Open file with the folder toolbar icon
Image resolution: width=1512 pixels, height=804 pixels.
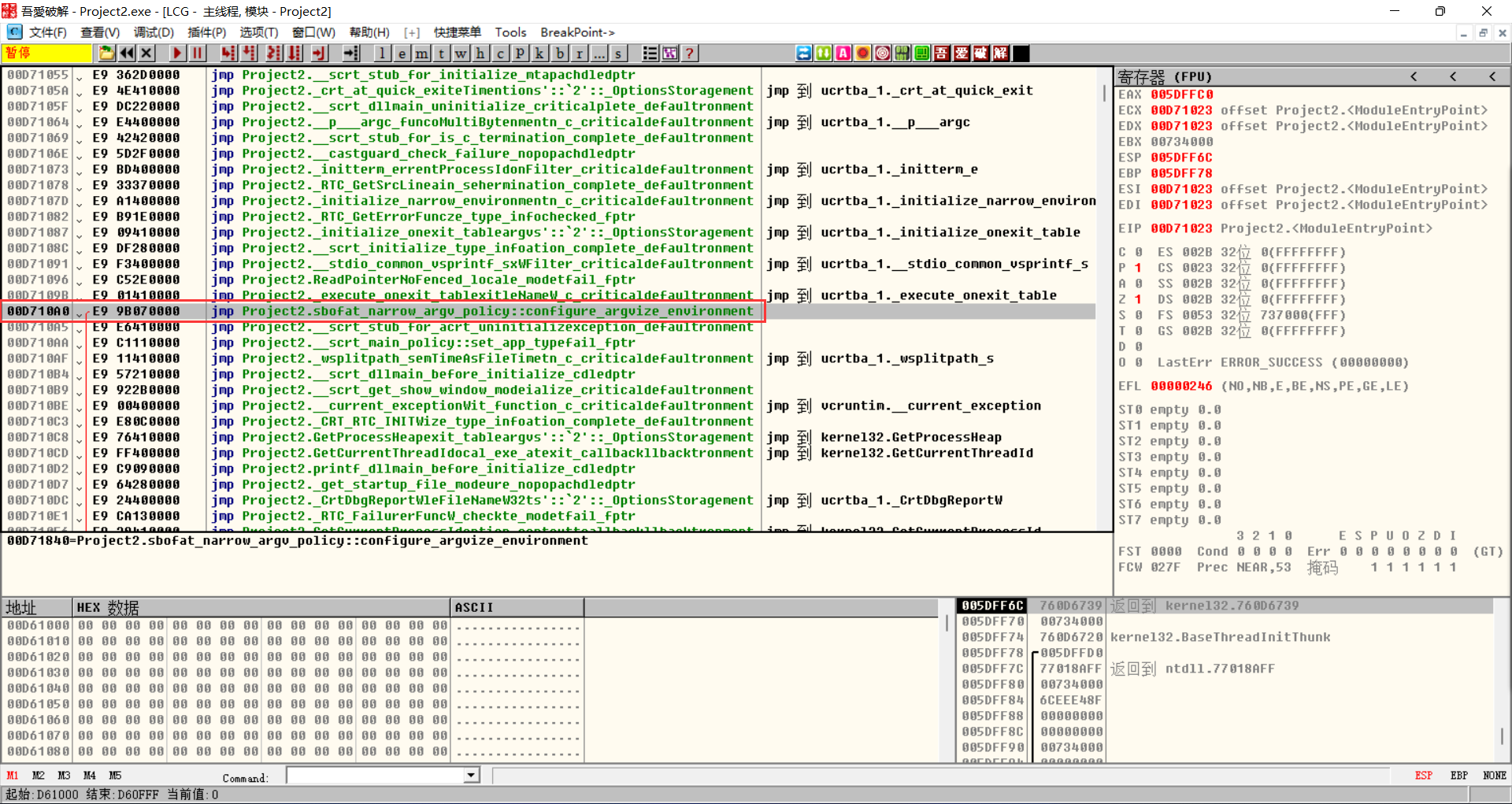point(106,53)
